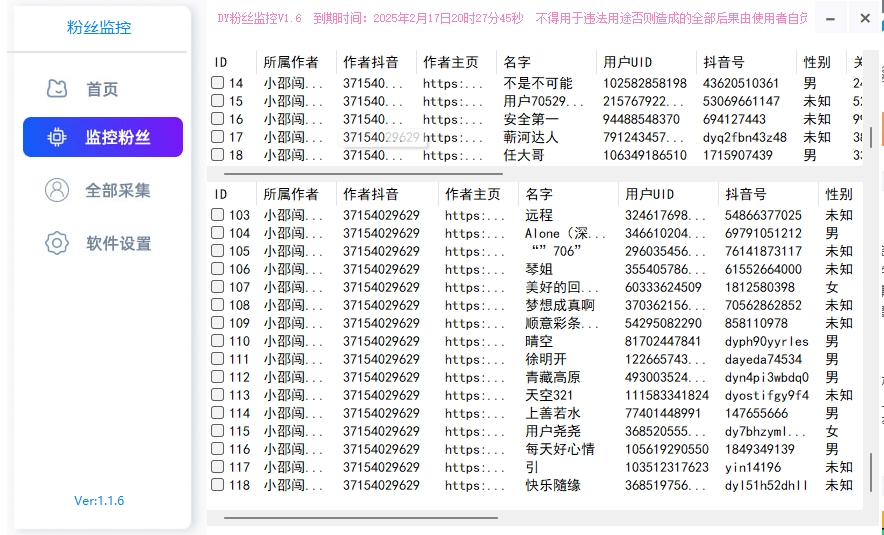
Task: Click the name cell 远程
Action: (539, 215)
